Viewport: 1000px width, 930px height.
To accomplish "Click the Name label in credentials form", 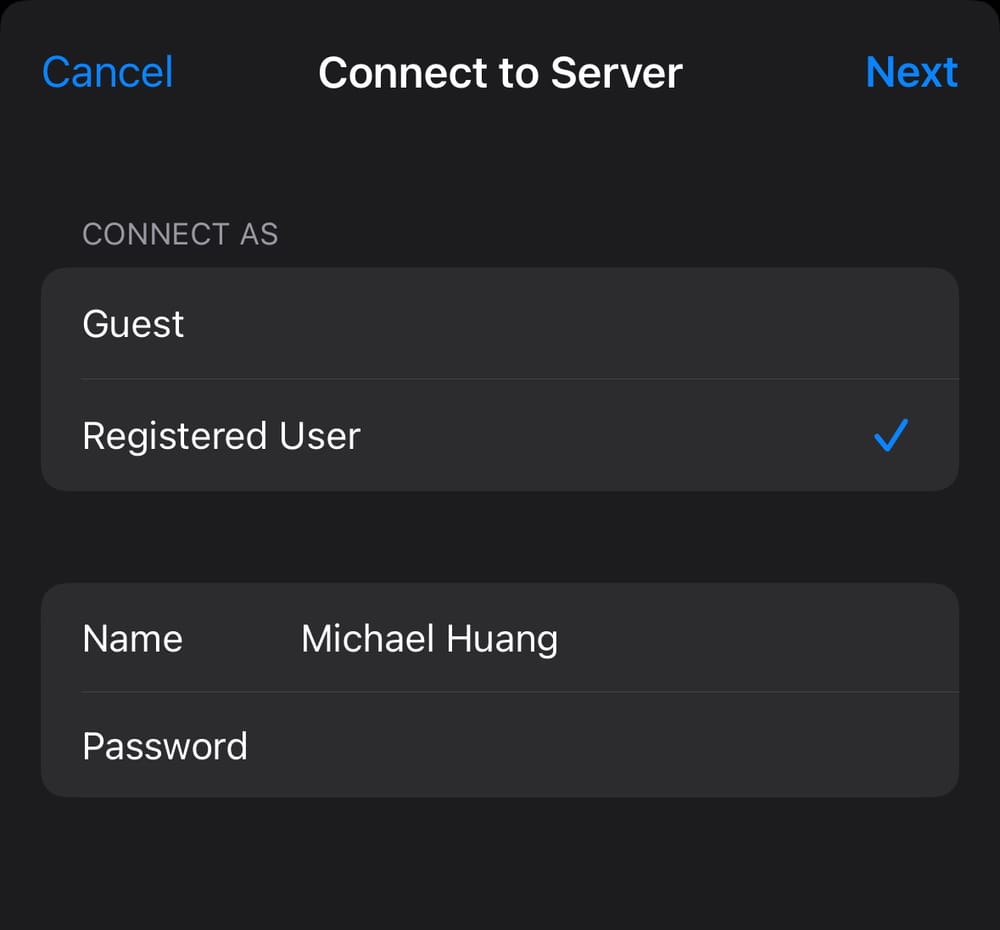I will pos(133,639).
